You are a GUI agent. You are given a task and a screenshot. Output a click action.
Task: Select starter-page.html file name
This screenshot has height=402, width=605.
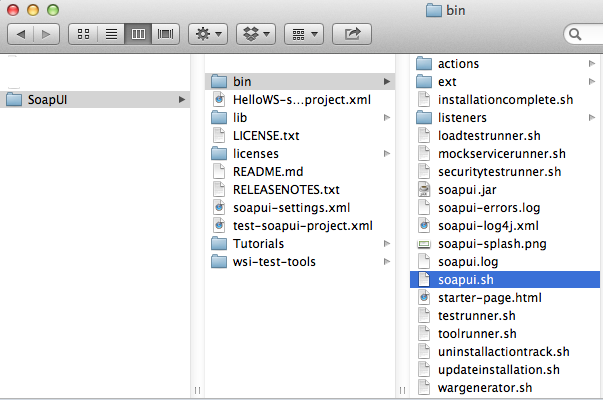pos(490,298)
